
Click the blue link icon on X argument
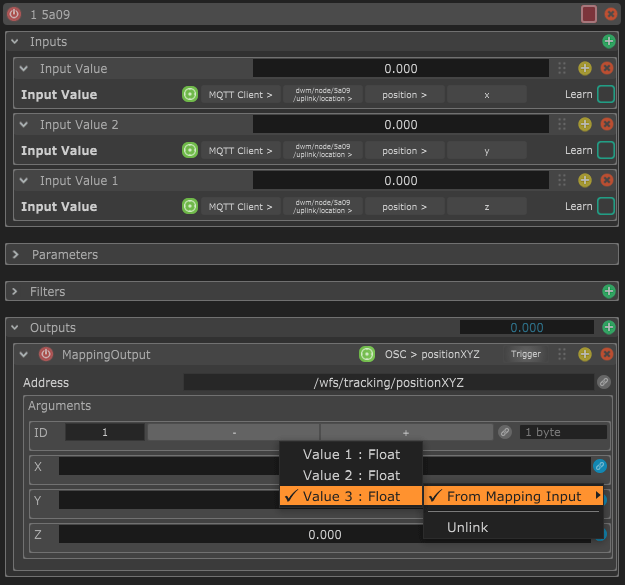tap(600, 466)
